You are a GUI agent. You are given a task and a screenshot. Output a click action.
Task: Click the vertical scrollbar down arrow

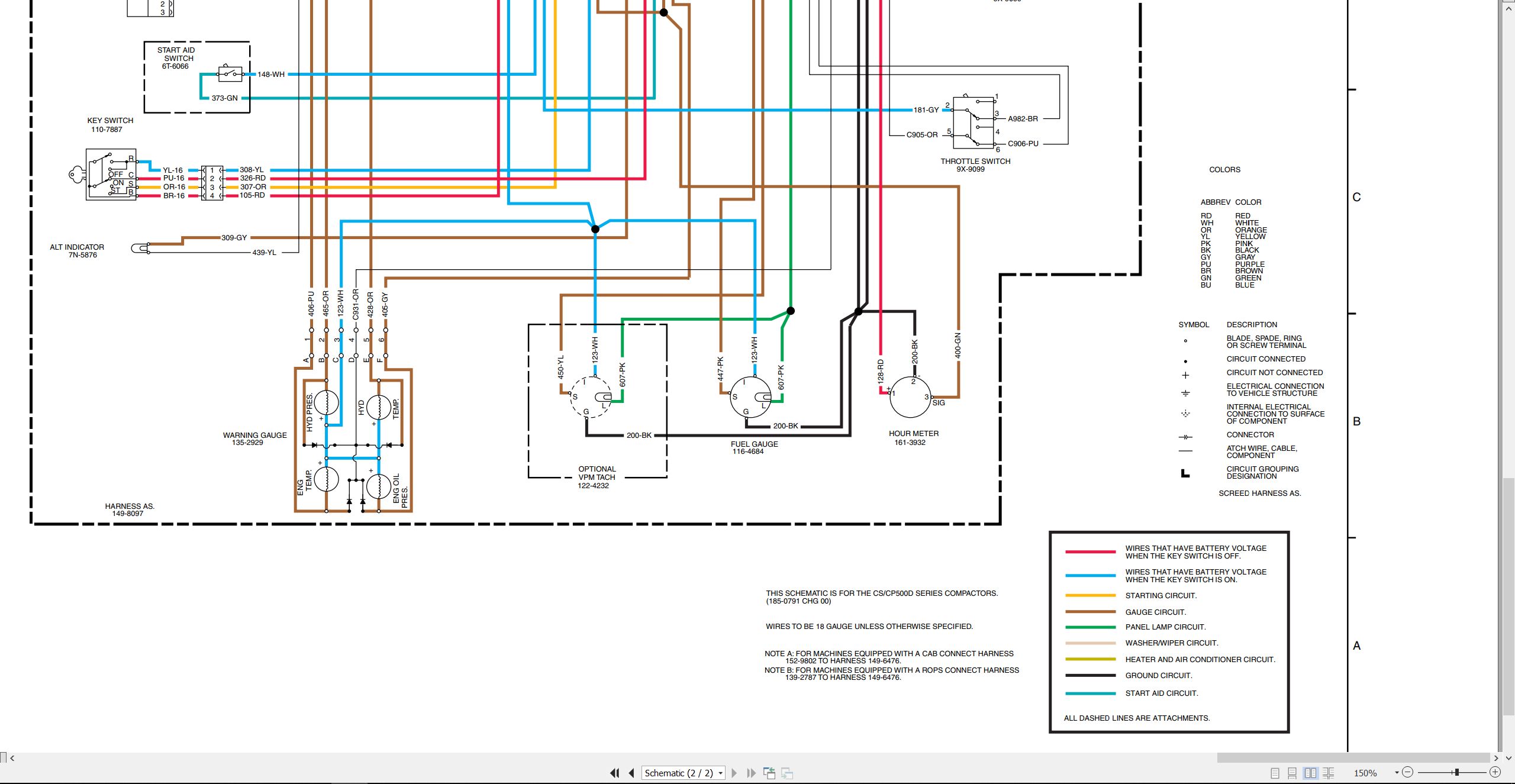tap(1508, 758)
